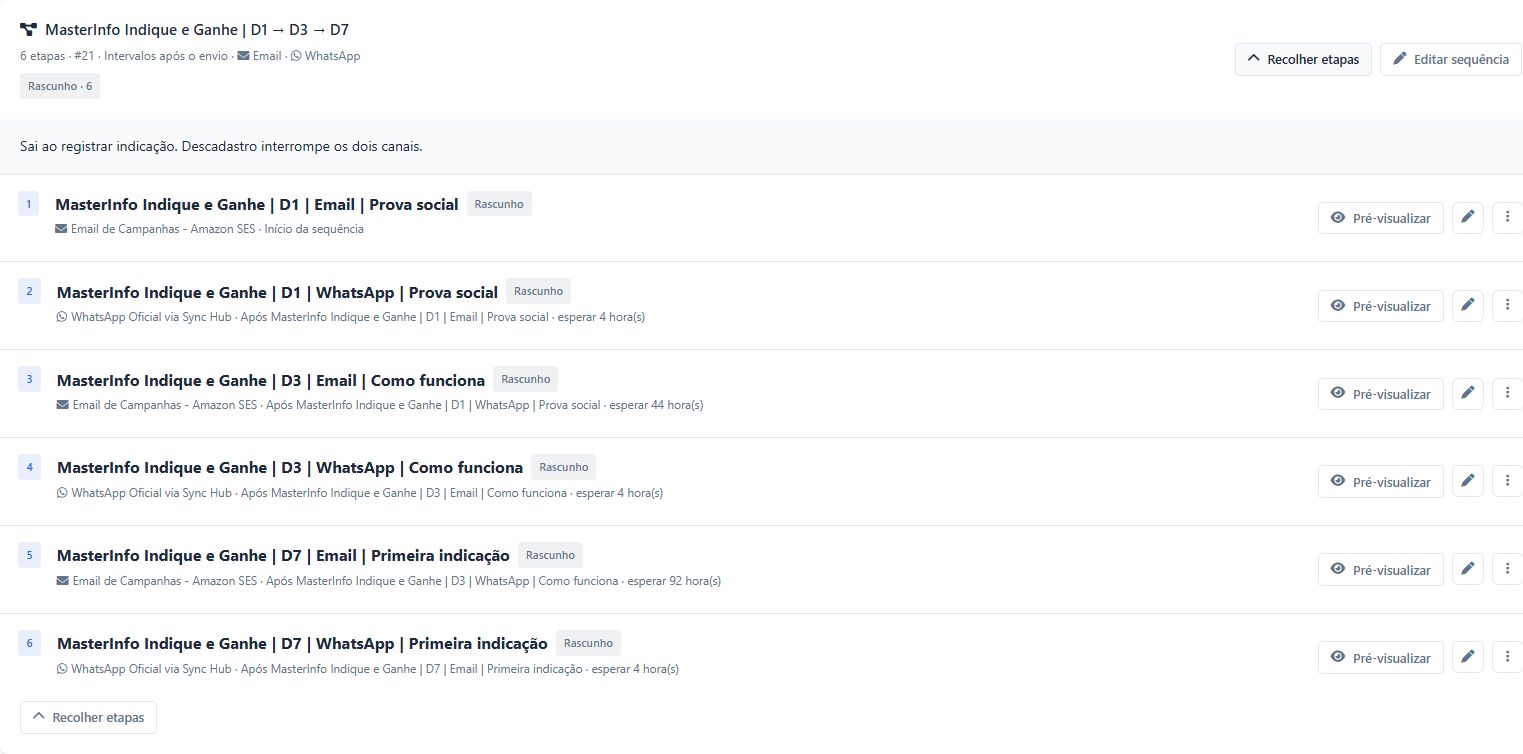The height and width of the screenshot is (754, 1523).
Task: Edit the D7 Email Primeira indicação step
Action: click(1468, 570)
